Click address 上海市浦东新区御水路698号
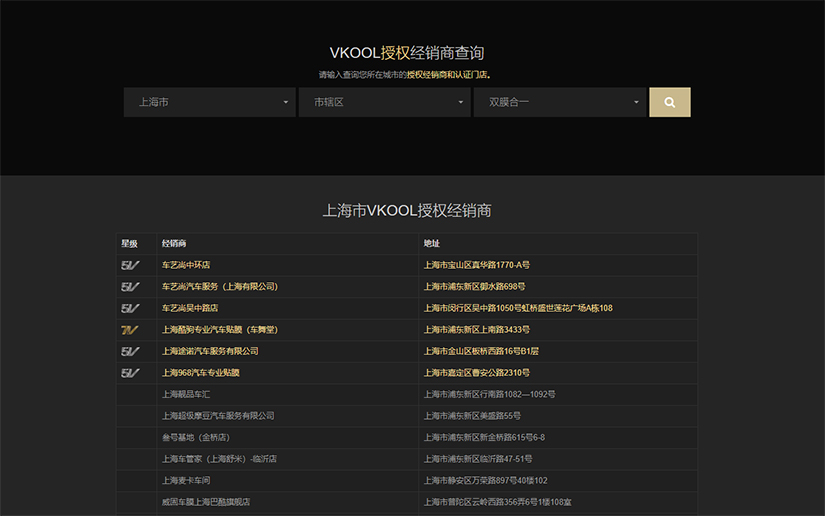825x516 pixels. [x=475, y=287]
